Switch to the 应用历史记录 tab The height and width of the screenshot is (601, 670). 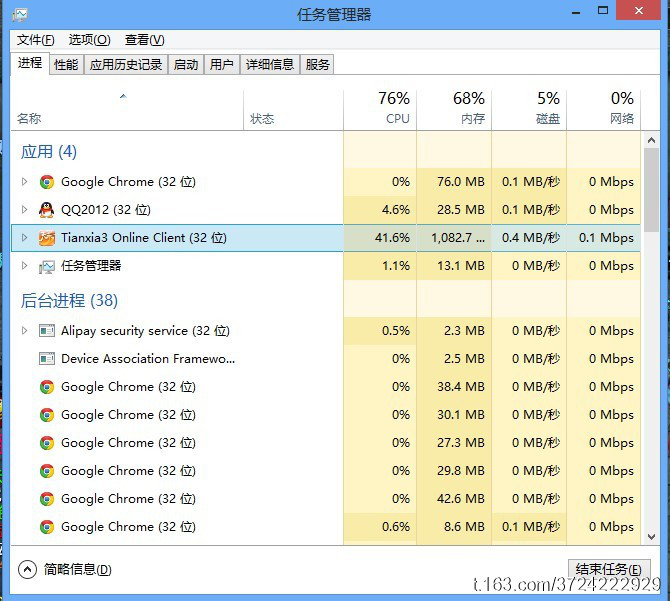[126, 64]
